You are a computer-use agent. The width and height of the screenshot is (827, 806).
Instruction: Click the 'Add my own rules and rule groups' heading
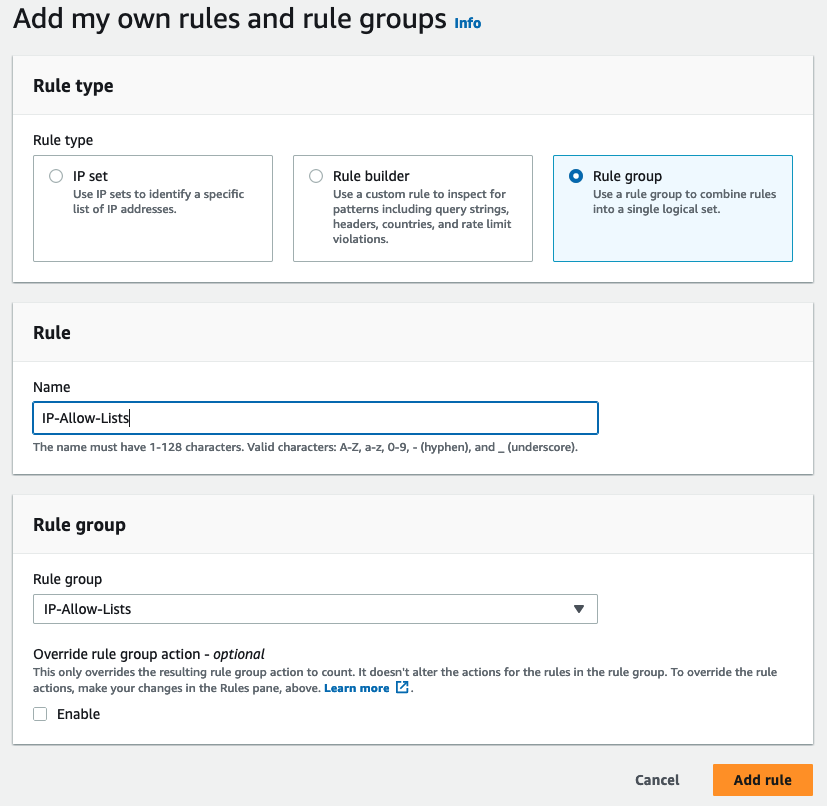[230, 20]
